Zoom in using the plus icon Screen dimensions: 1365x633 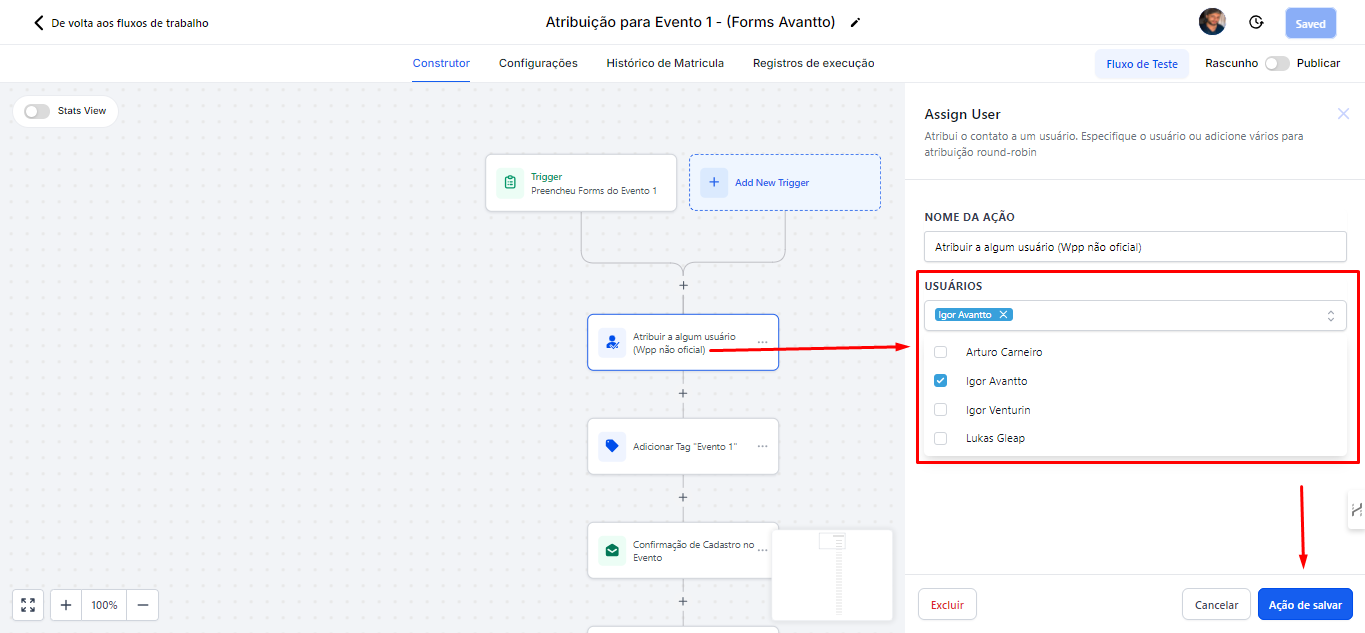coord(66,605)
